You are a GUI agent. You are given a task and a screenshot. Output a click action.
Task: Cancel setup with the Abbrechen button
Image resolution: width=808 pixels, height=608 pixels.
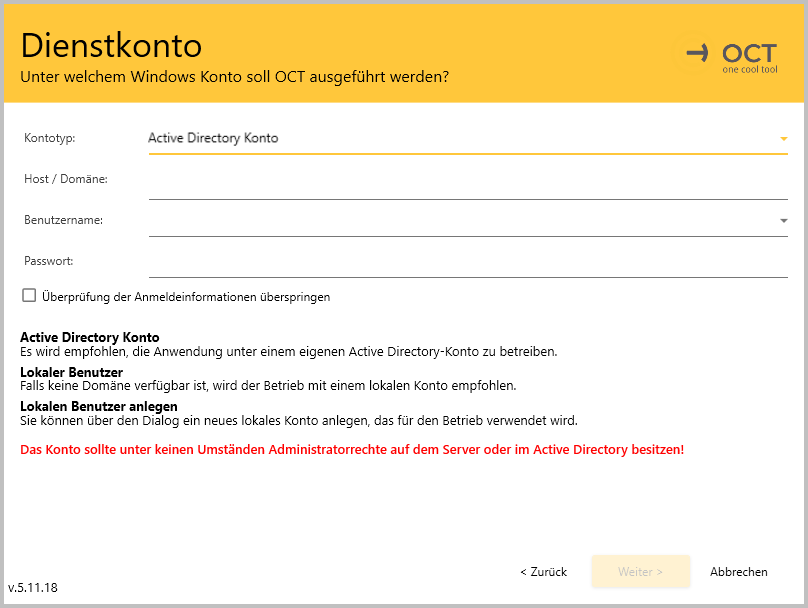(x=738, y=572)
